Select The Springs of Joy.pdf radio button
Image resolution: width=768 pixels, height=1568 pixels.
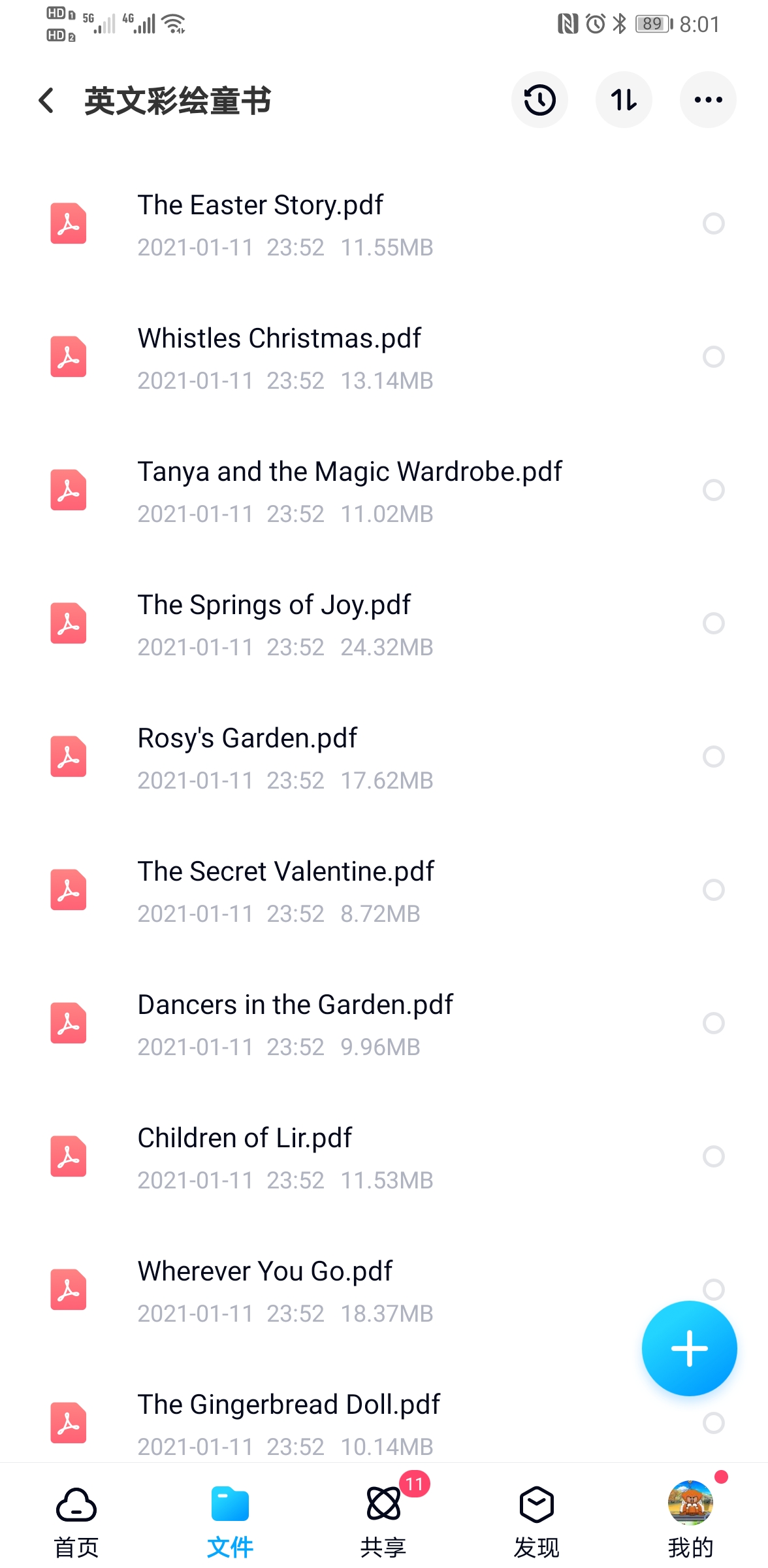(x=713, y=623)
